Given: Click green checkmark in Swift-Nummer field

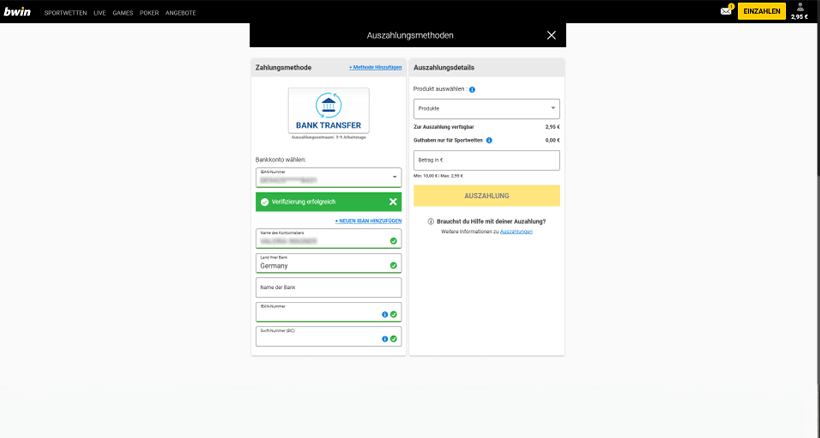Looking at the screenshot, I should pyautogui.click(x=393, y=339).
